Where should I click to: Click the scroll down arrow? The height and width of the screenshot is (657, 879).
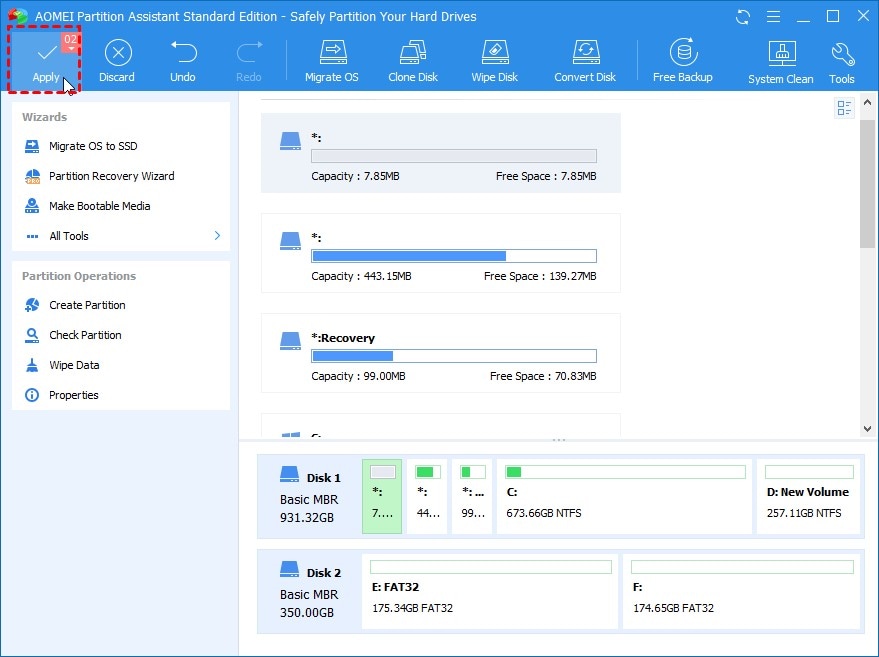[x=867, y=429]
